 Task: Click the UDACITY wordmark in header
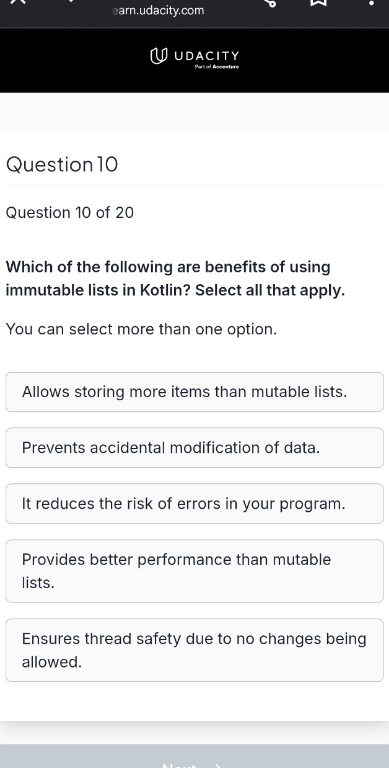(206, 55)
